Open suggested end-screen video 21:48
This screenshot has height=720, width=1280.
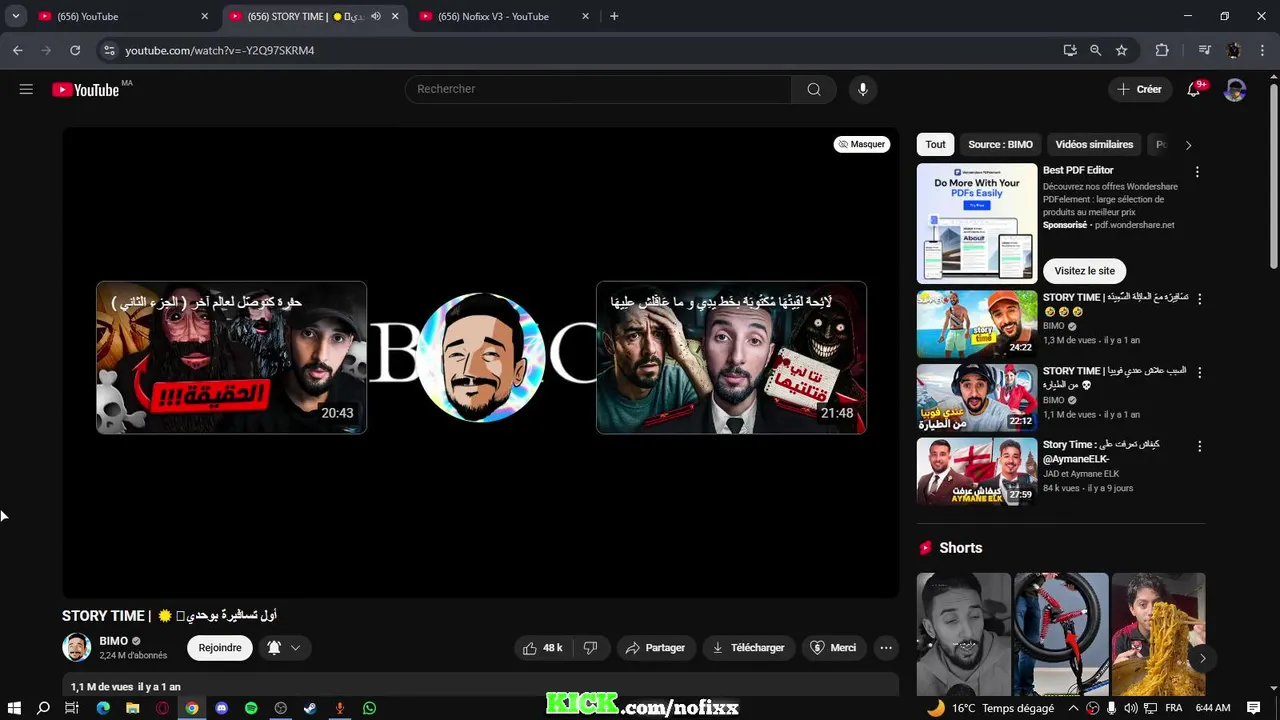731,357
